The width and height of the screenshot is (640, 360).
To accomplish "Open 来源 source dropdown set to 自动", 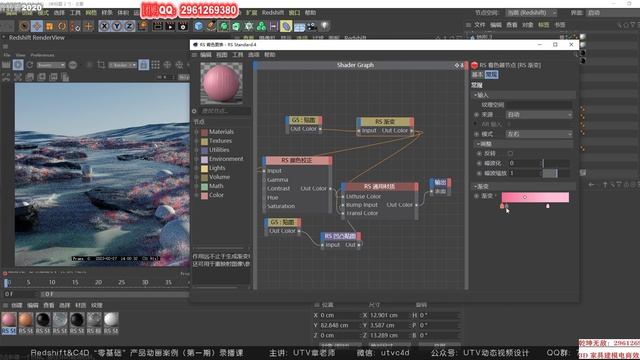I will pyautogui.click(x=539, y=115).
